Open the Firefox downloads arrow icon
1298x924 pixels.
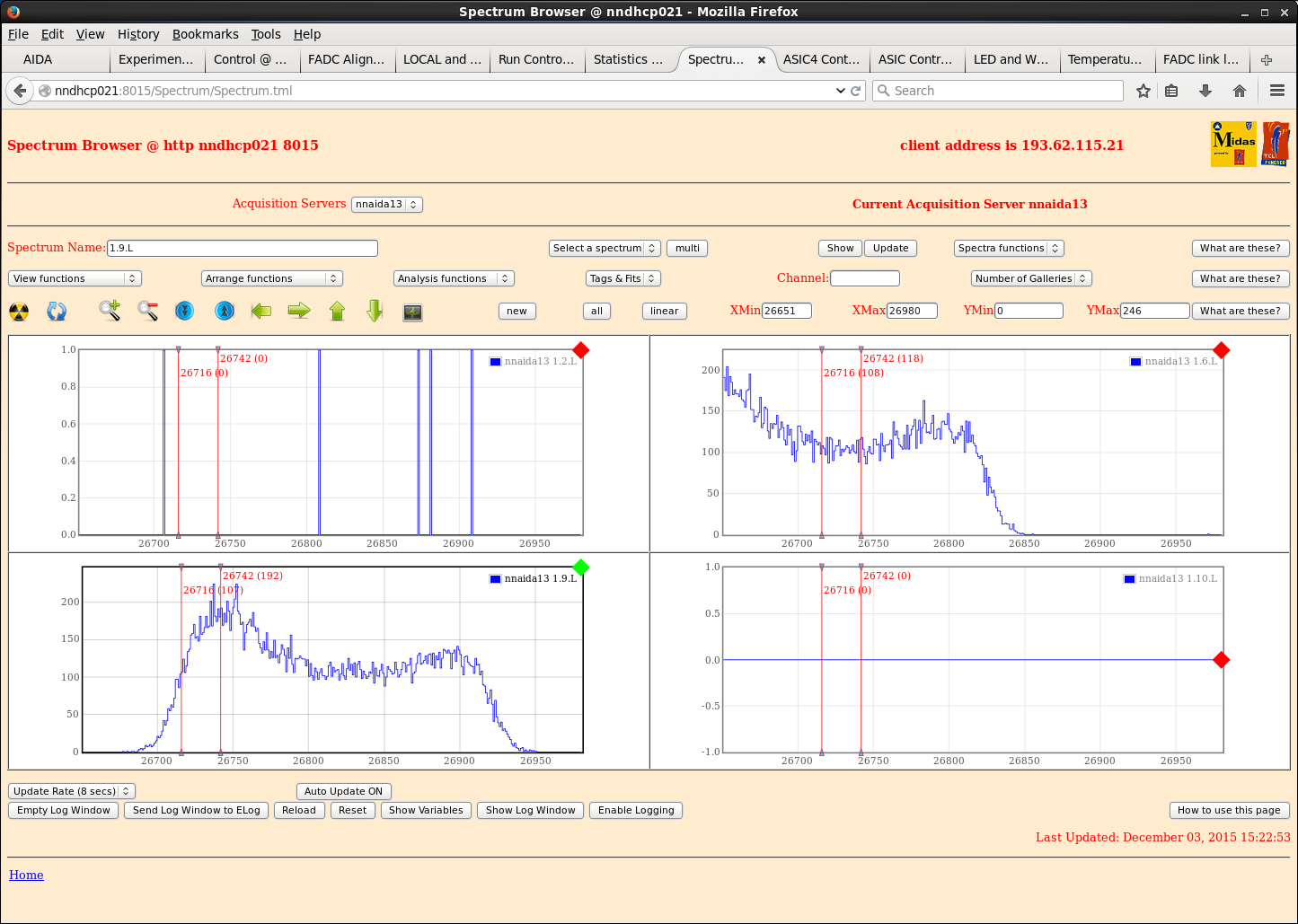click(x=1205, y=91)
